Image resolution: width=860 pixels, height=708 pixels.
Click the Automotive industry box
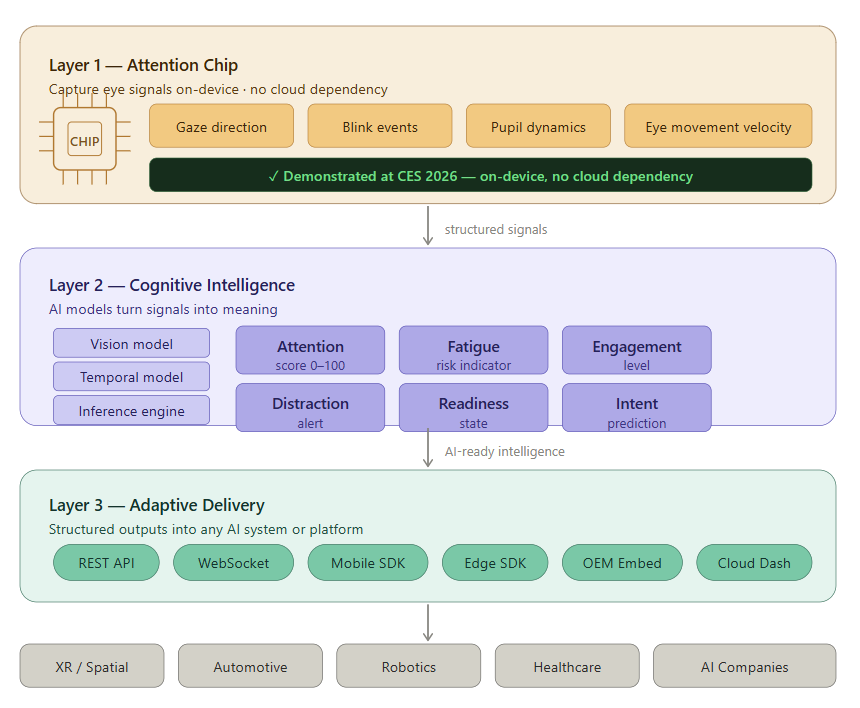[250, 666]
